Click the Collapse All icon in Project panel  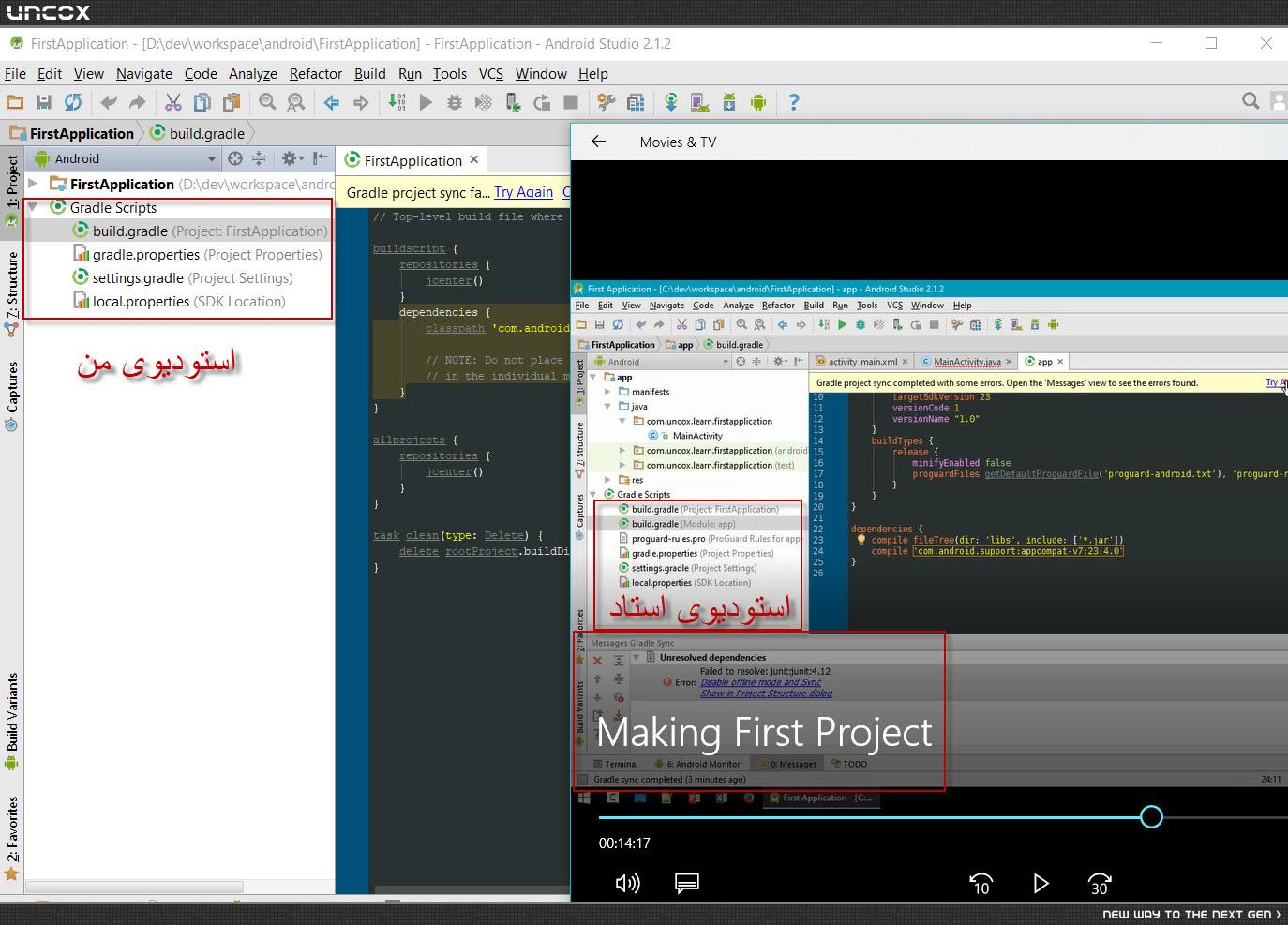(259, 158)
